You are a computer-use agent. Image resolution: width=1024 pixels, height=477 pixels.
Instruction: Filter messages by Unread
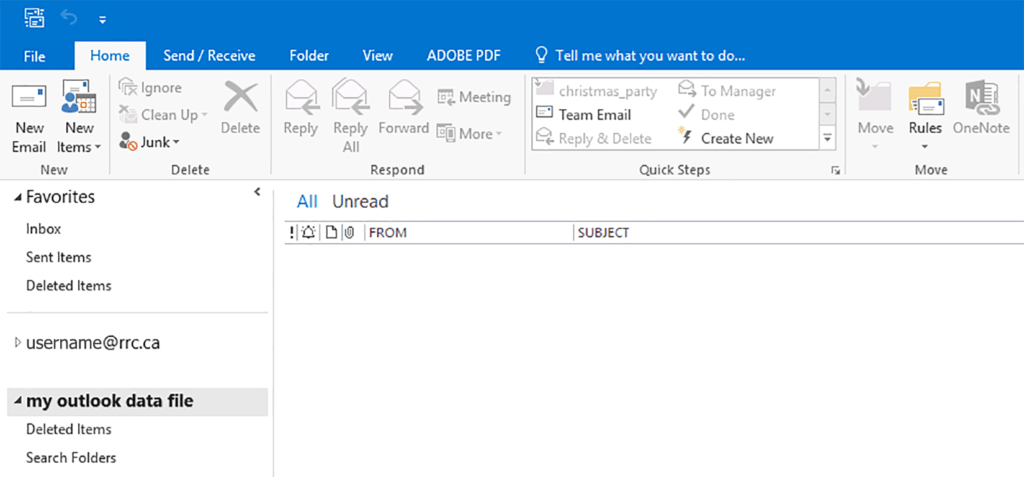[360, 202]
